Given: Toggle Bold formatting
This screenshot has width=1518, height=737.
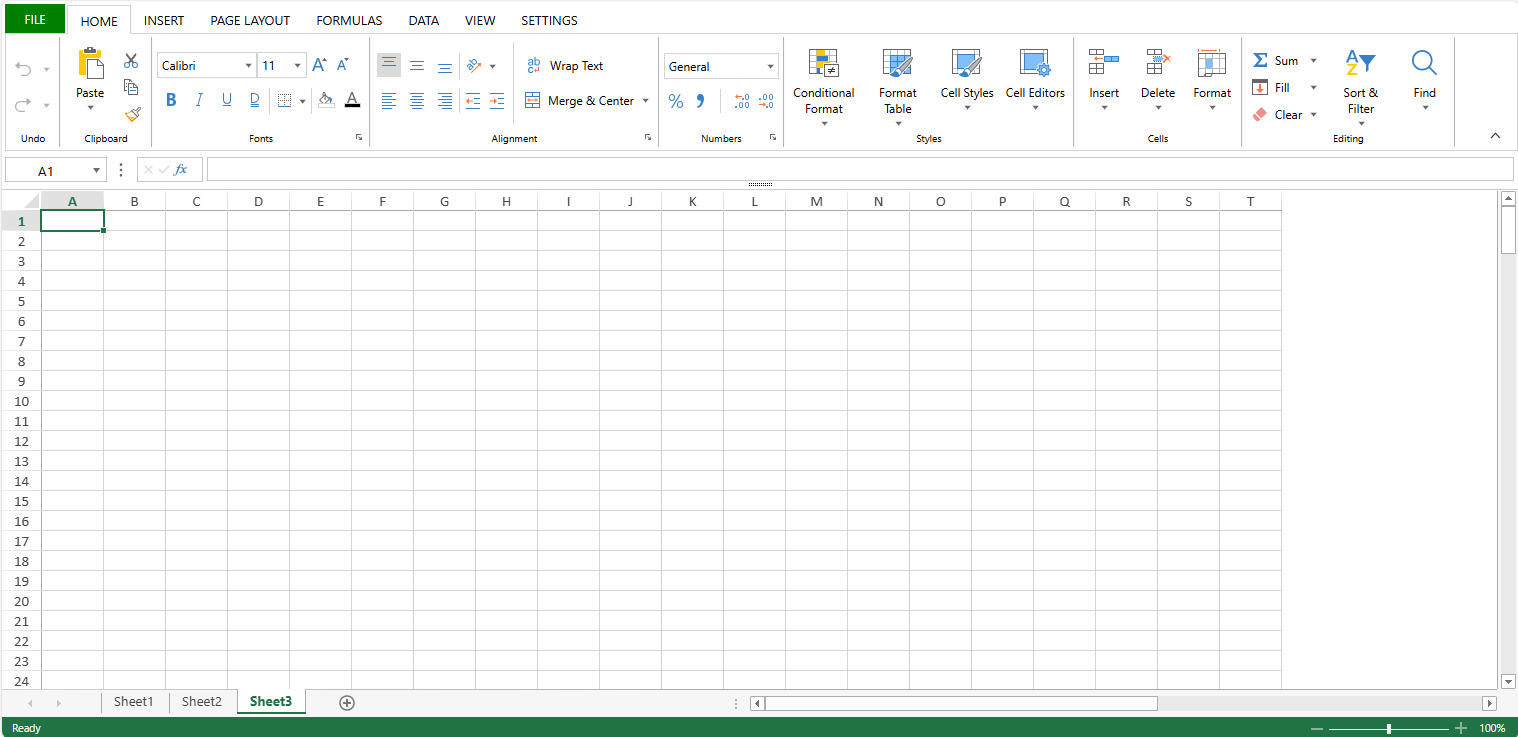Looking at the screenshot, I should tap(171, 100).
